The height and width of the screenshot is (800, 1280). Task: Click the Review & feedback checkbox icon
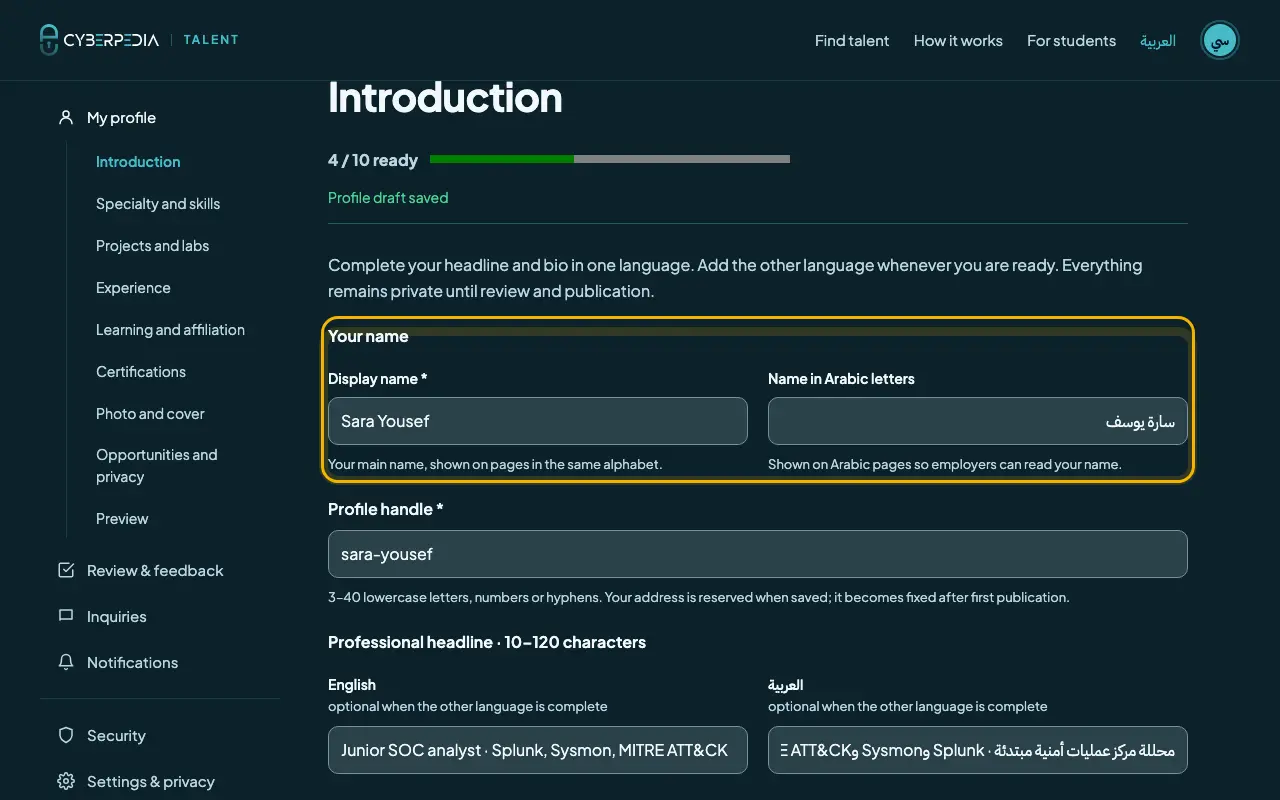(66, 570)
